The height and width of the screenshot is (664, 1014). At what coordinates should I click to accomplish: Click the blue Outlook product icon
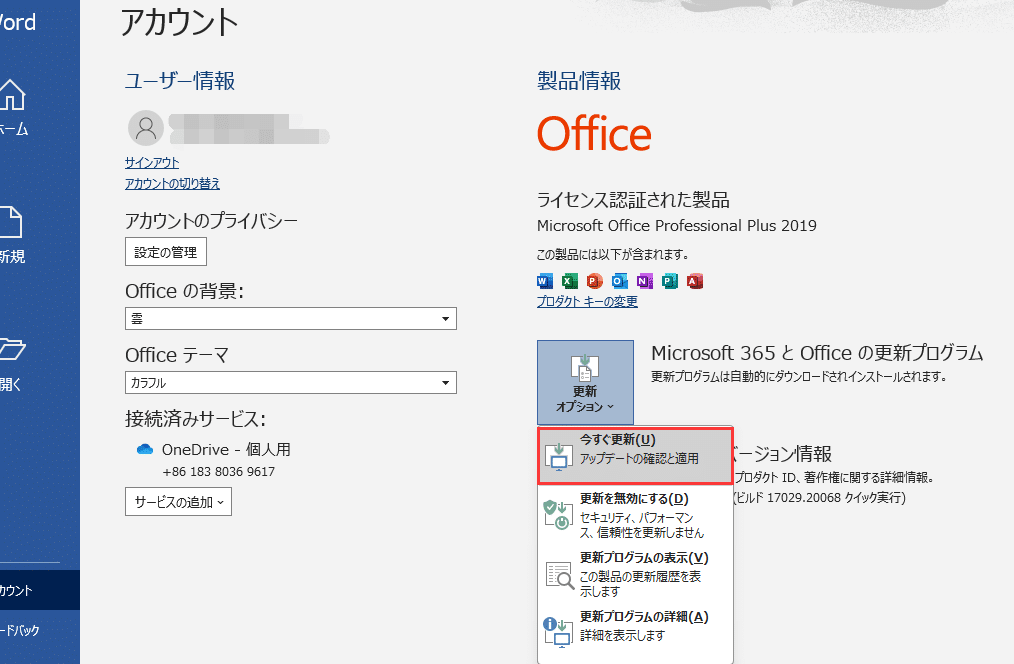[620, 280]
